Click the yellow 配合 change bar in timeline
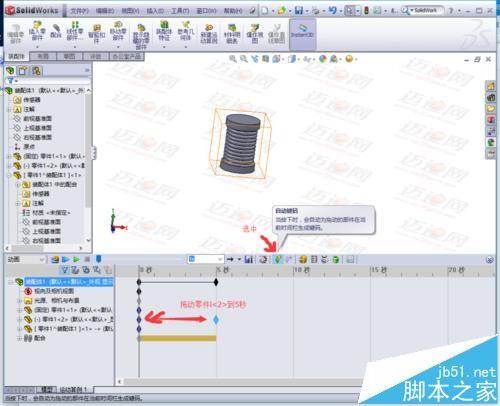 tap(178, 338)
